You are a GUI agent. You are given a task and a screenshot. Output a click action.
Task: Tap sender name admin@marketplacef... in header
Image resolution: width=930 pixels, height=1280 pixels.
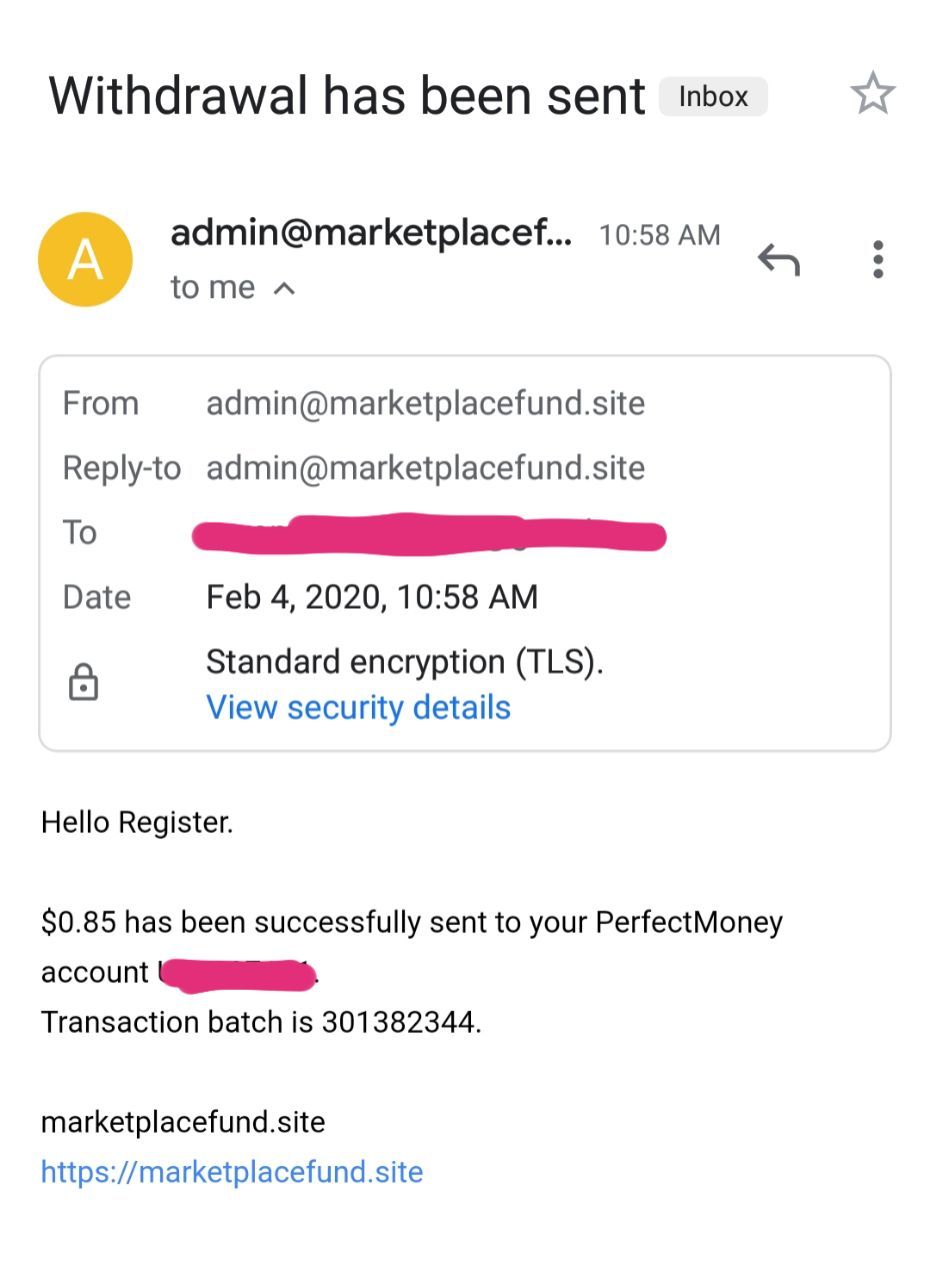371,233
